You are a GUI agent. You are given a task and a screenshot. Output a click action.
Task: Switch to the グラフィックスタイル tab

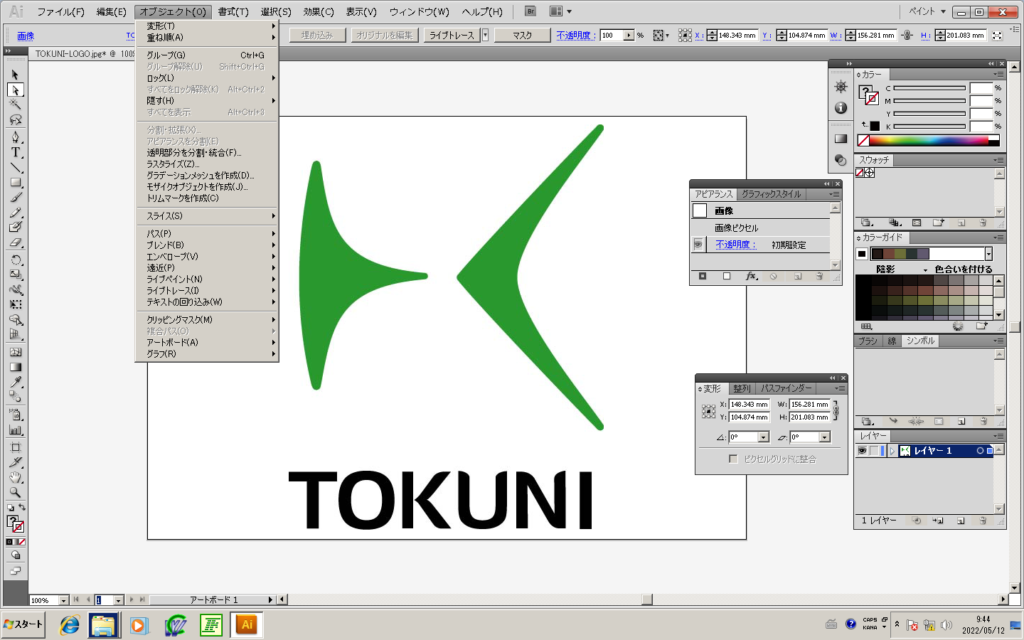[771, 194]
